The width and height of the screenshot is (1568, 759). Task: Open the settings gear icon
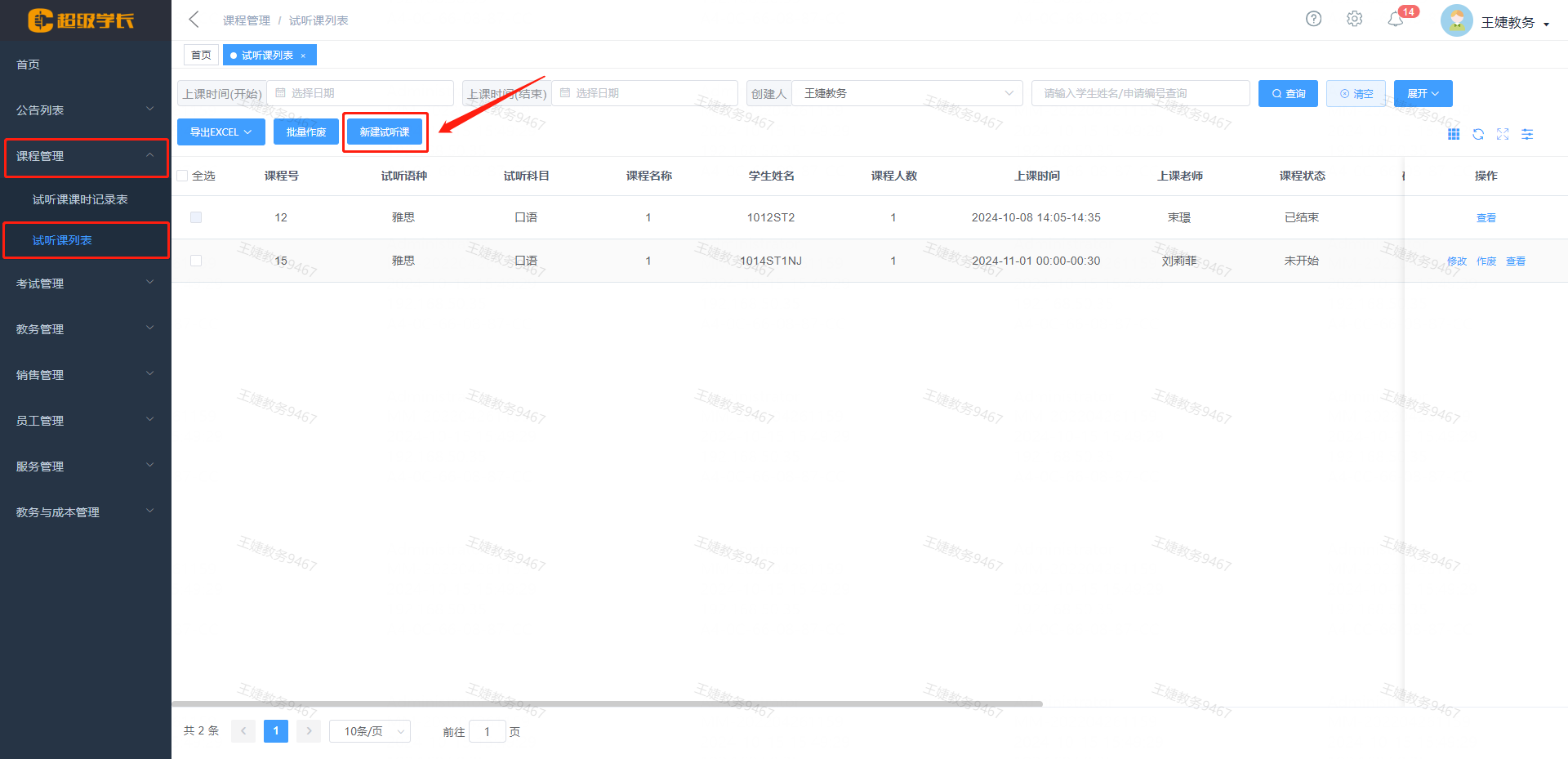1354,19
